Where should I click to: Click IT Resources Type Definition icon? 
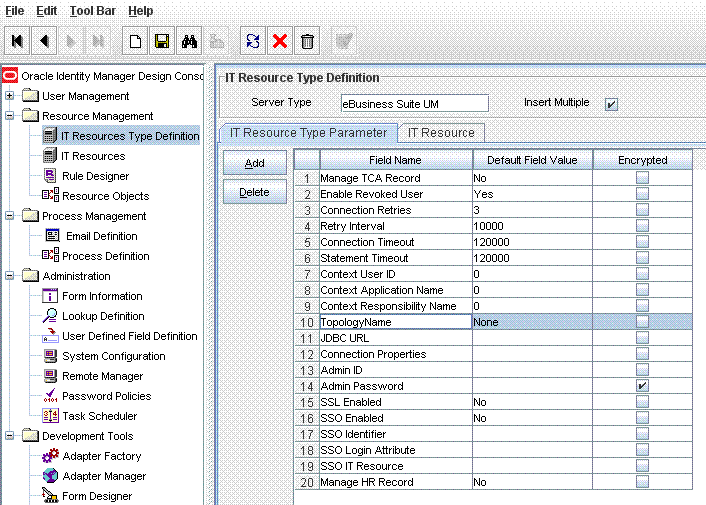point(50,135)
